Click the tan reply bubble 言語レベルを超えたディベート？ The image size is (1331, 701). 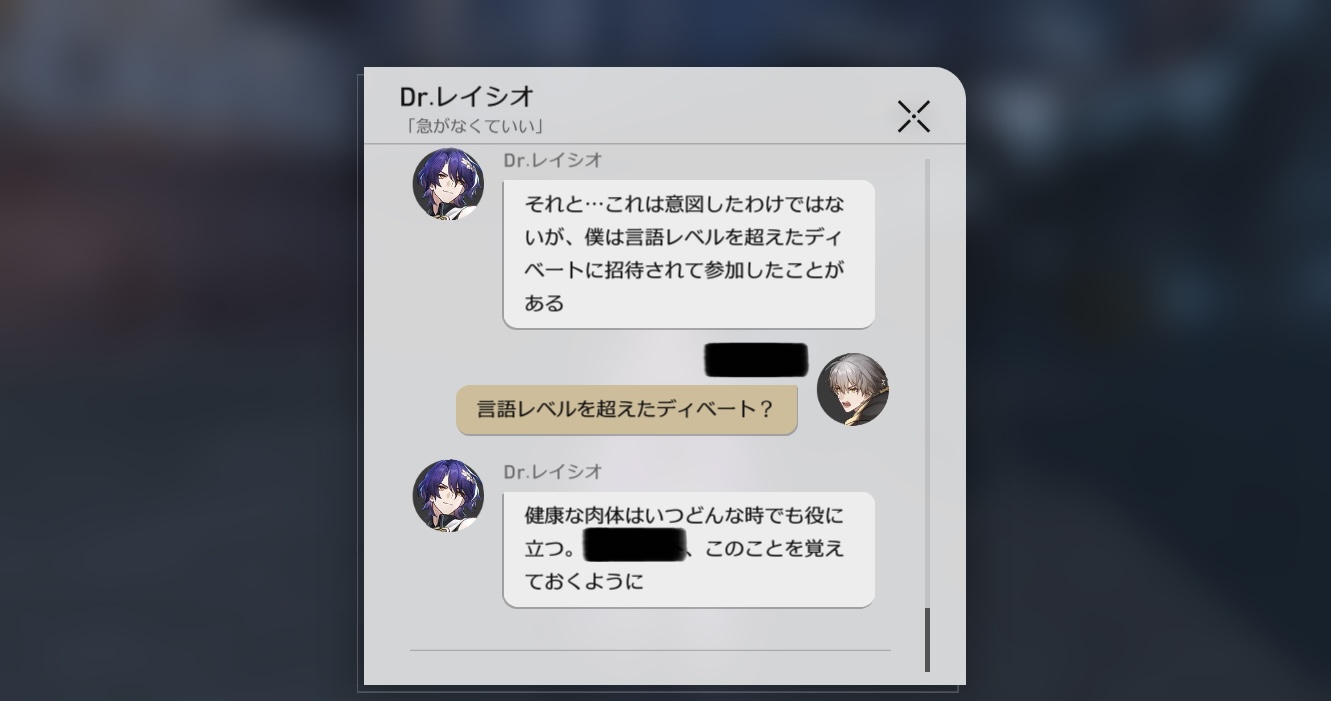coord(627,410)
